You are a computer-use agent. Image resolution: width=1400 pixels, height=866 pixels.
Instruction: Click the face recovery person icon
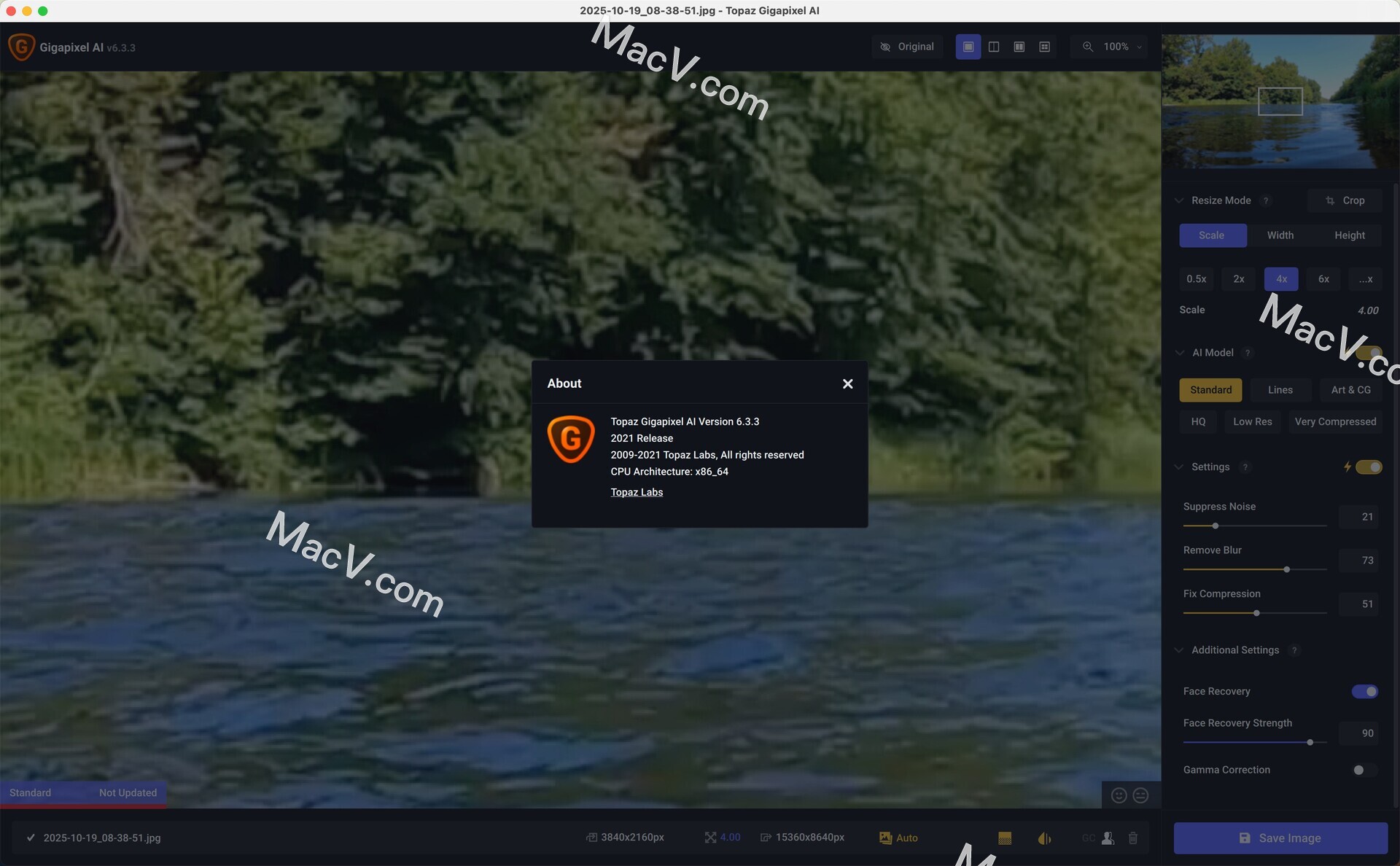click(1108, 838)
